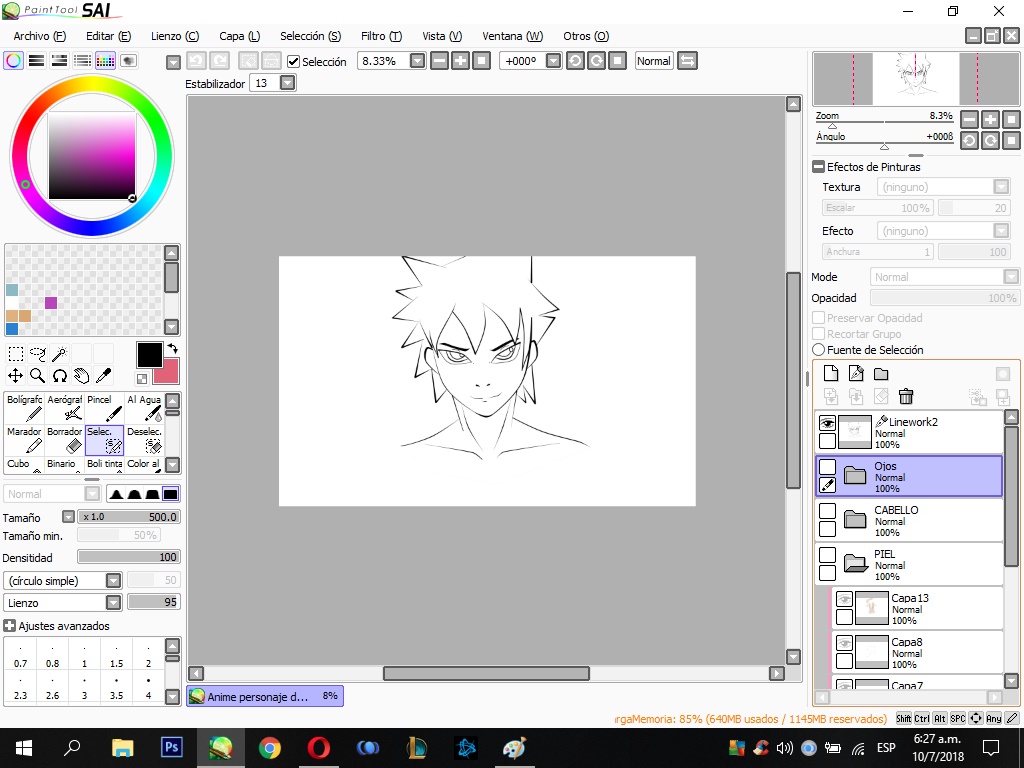Expand the Ajustes avanzados section
Viewport: 1024px width, 768px height.
(10, 626)
